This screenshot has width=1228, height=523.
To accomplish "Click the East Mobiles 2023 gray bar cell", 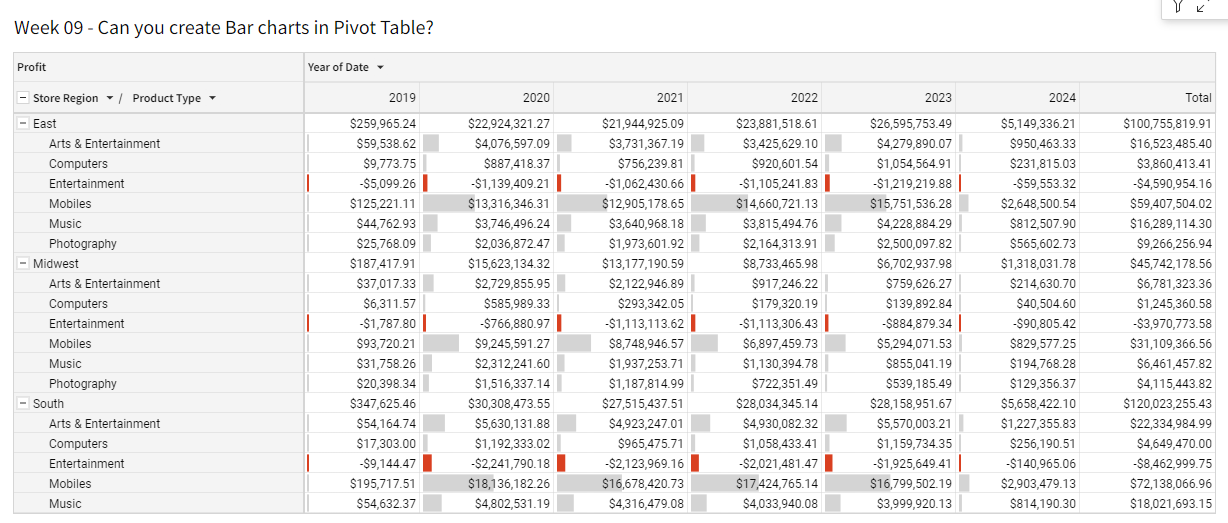I will click(x=889, y=203).
